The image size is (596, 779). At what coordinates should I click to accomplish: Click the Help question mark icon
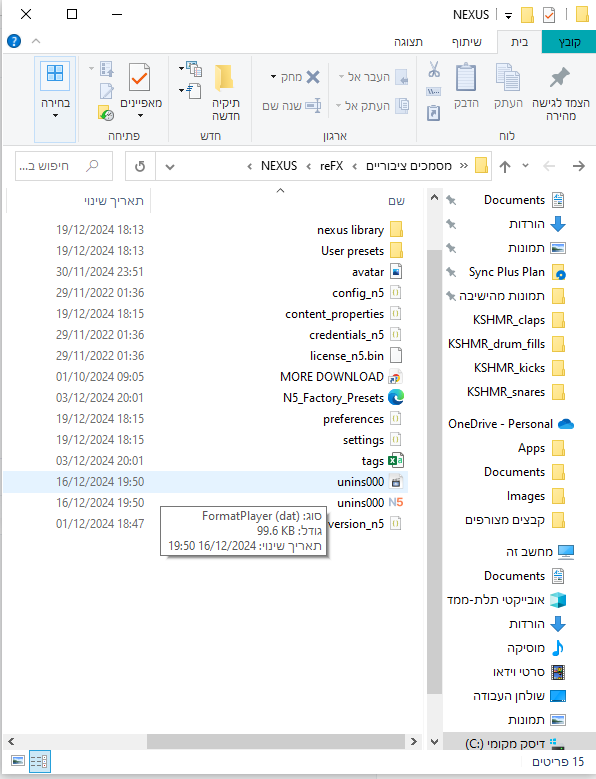(x=14, y=41)
